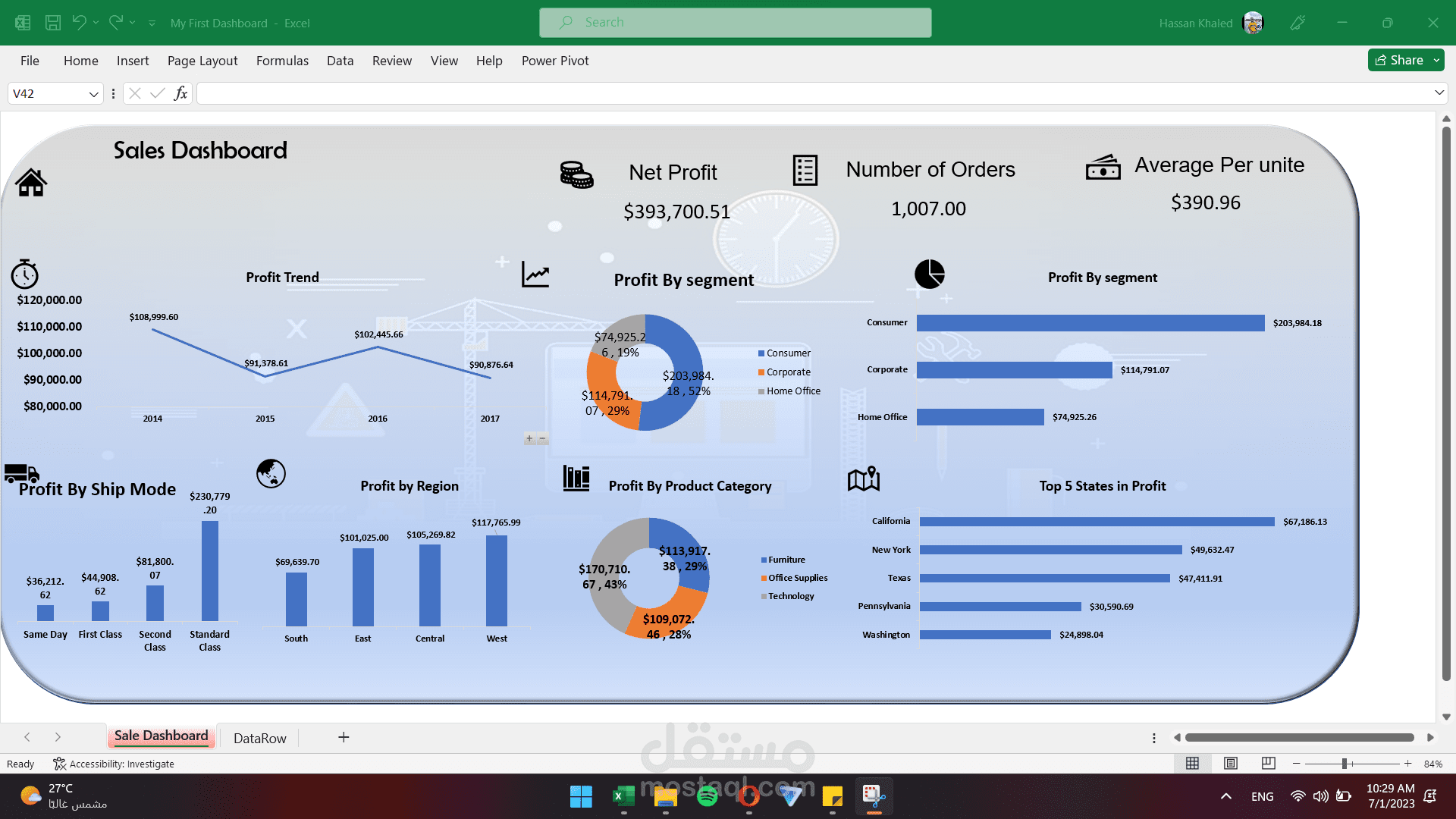Switch to the Insert ribbon tab
The width and height of the screenshot is (1456, 819).
(x=133, y=61)
